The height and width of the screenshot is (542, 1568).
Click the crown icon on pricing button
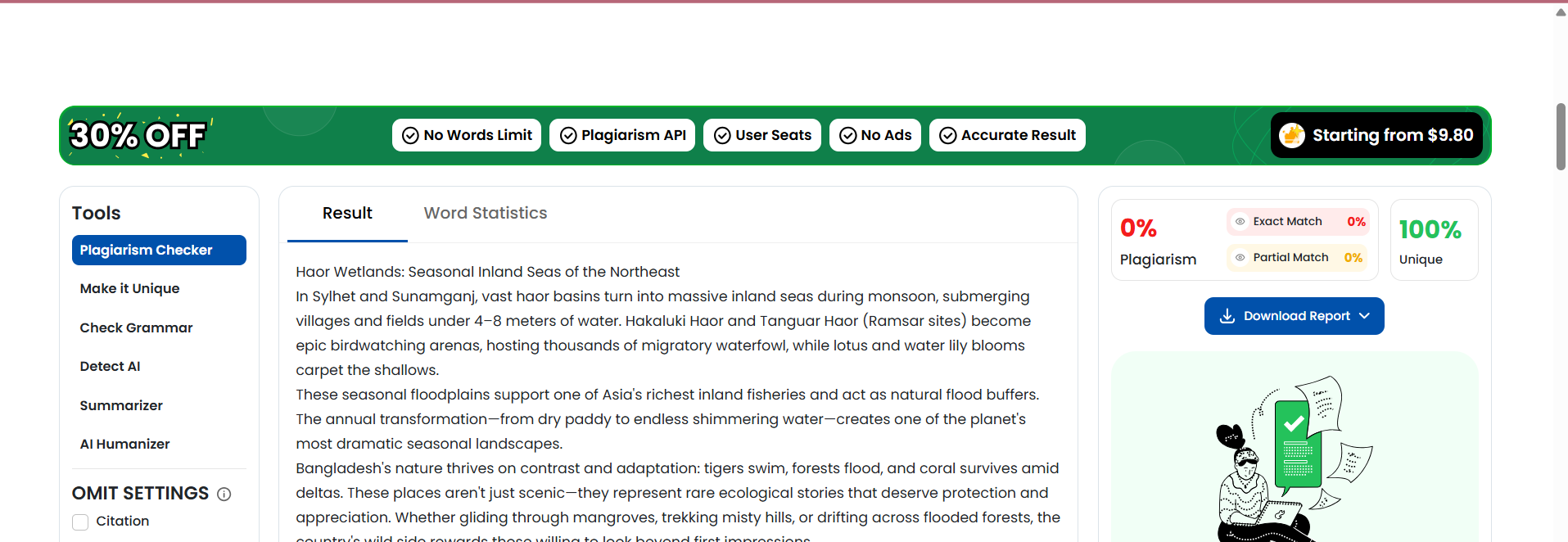click(1292, 135)
